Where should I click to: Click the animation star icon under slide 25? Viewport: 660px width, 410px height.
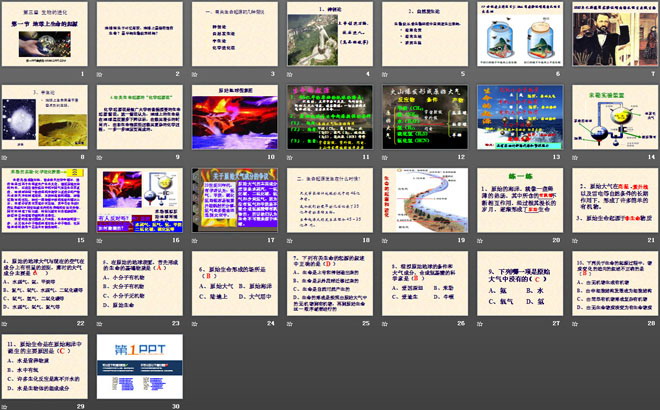290,324
